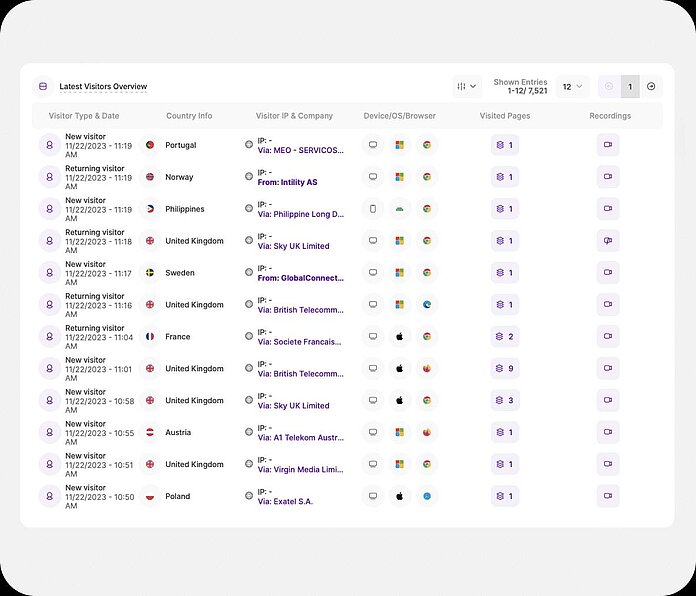The image size is (696, 596).
Task: Click the Sweden flag icon
Action: [150, 273]
